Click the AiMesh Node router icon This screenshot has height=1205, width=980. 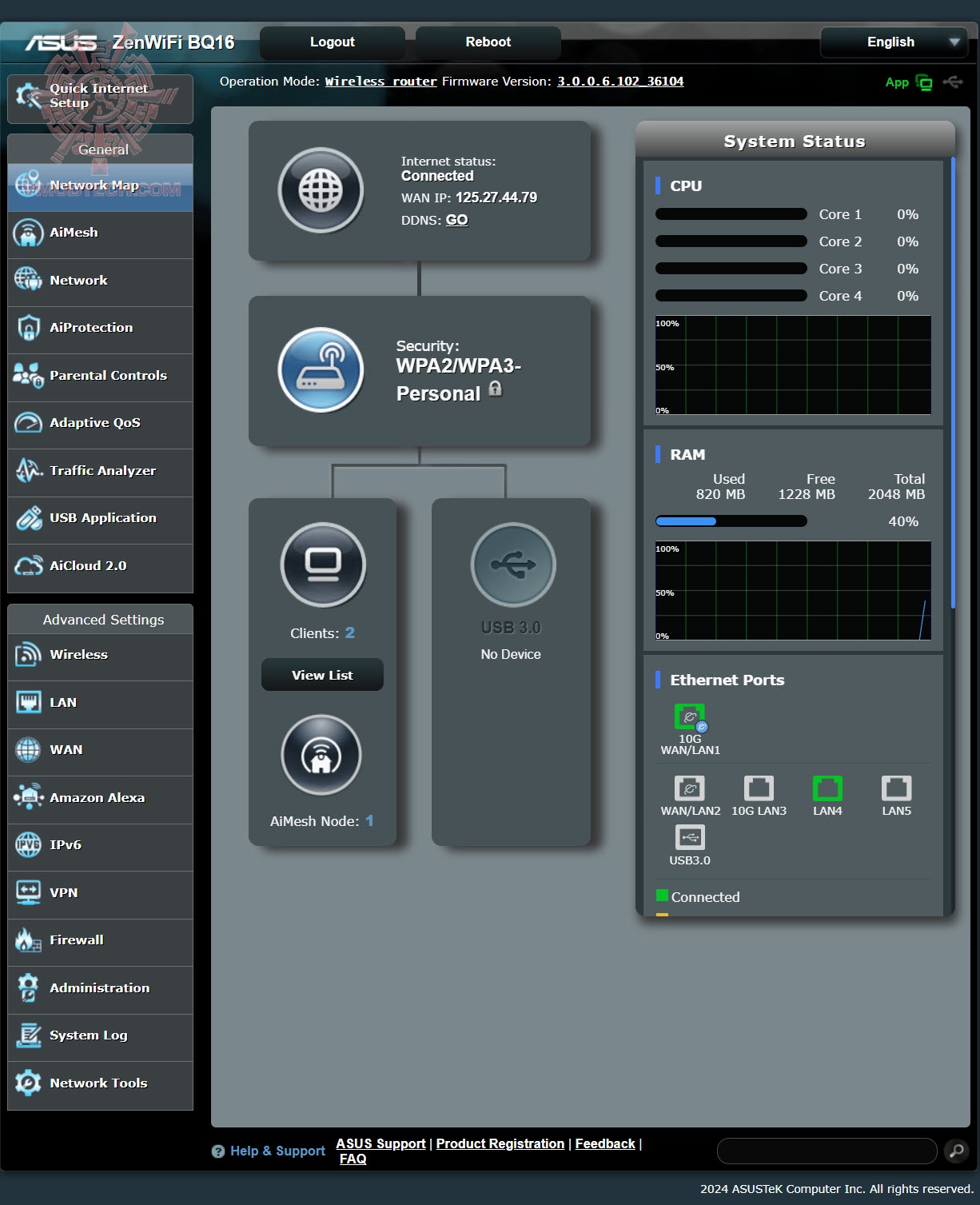coord(321,755)
